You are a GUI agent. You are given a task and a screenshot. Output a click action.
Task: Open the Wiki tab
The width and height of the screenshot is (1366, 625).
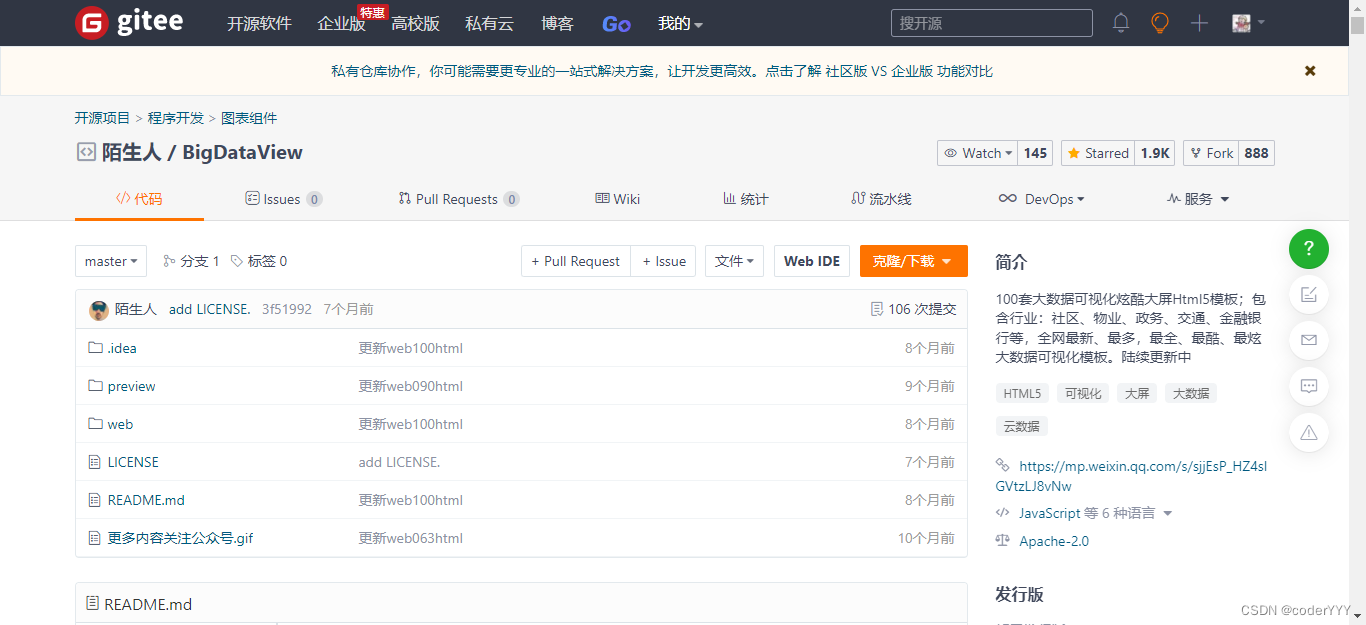coord(617,199)
